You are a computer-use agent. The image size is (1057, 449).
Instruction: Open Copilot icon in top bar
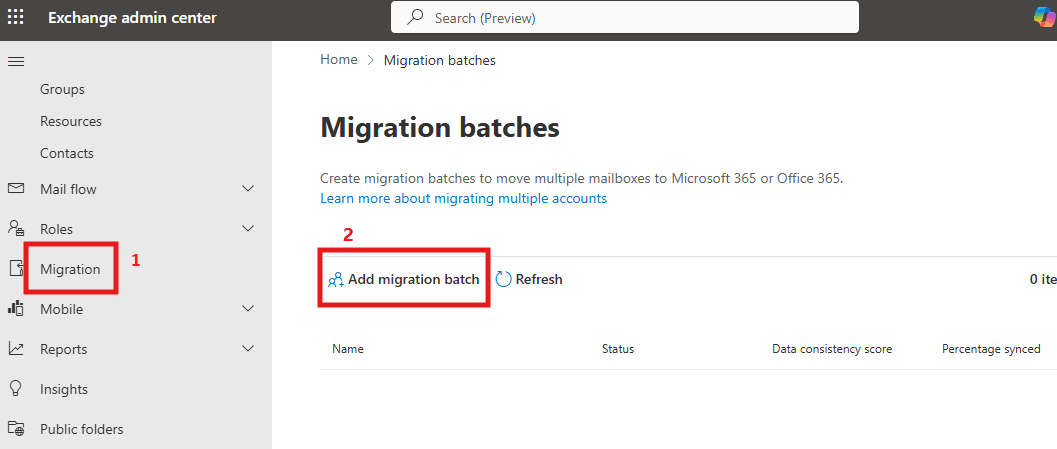click(1045, 18)
